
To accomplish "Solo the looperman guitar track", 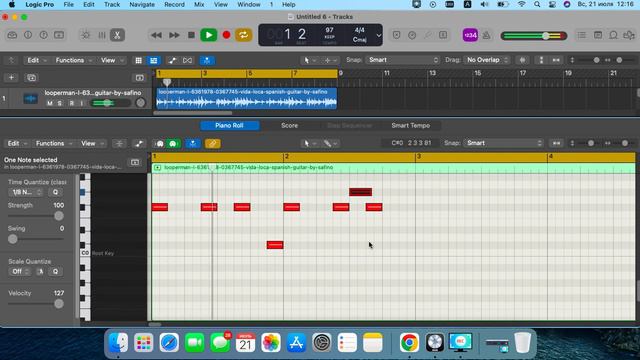I will coord(60,103).
